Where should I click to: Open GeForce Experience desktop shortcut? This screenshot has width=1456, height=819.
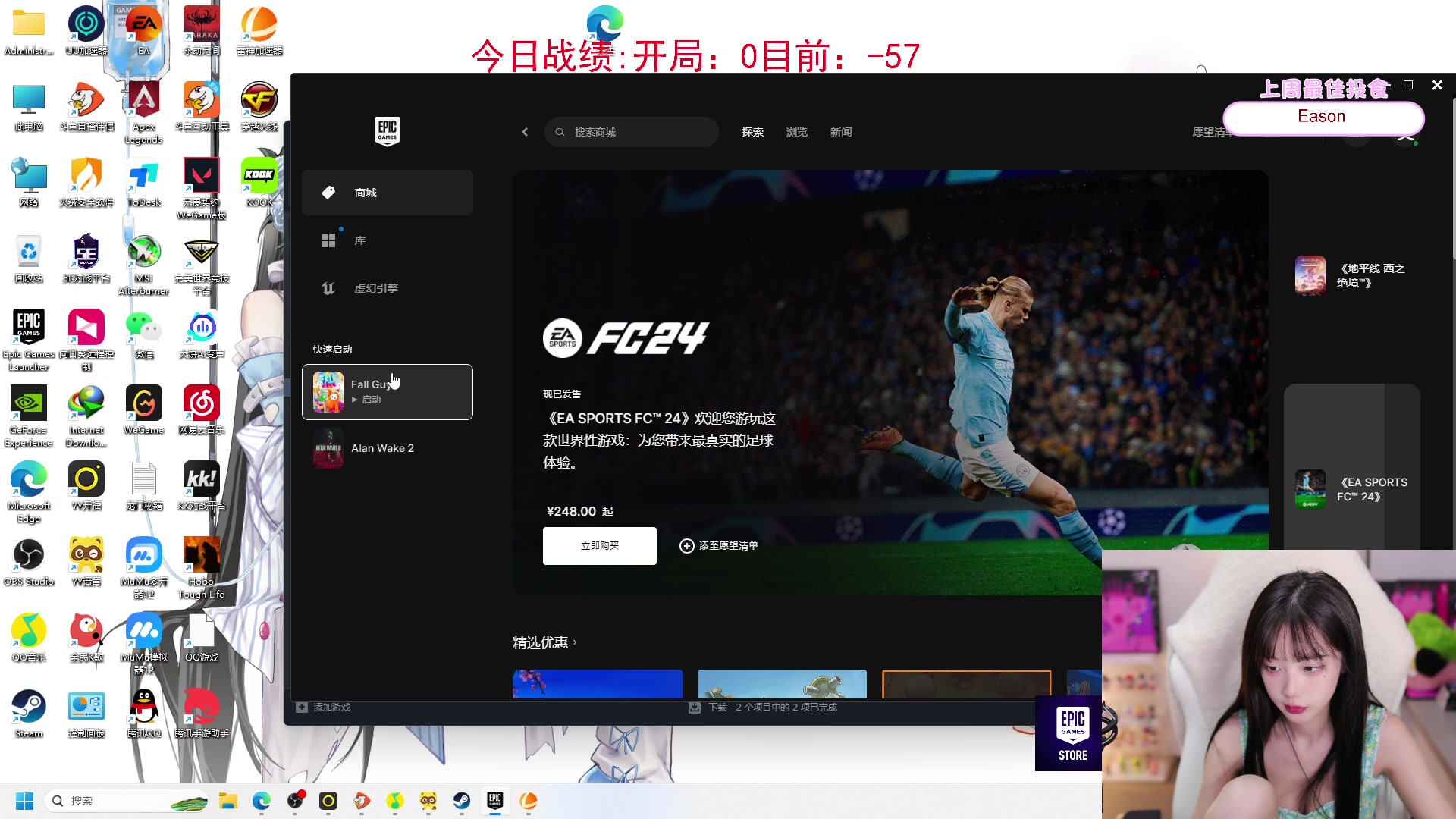(29, 417)
